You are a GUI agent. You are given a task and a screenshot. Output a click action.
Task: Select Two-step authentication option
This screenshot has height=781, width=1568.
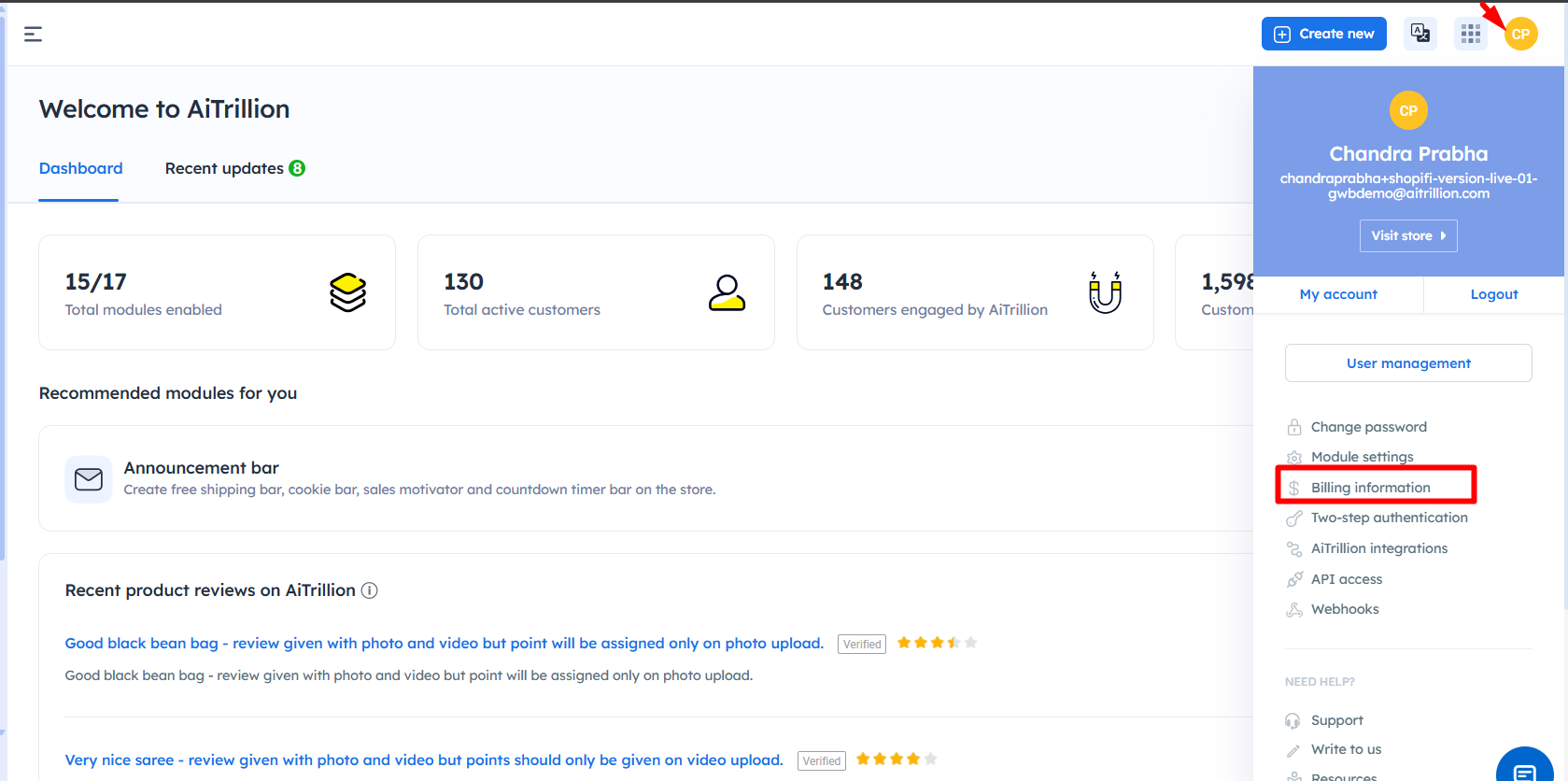(1389, 518)
